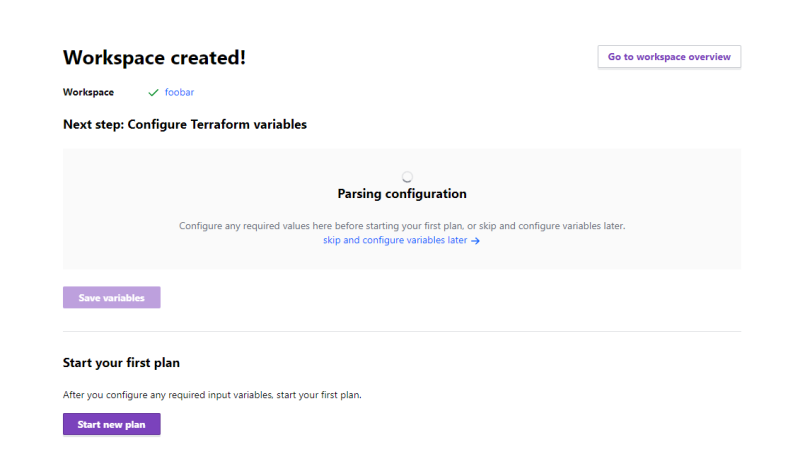The image size is (800, 459).
Task: Click the horizontal divider below Save variables
Action: click(x=402, y=331)
